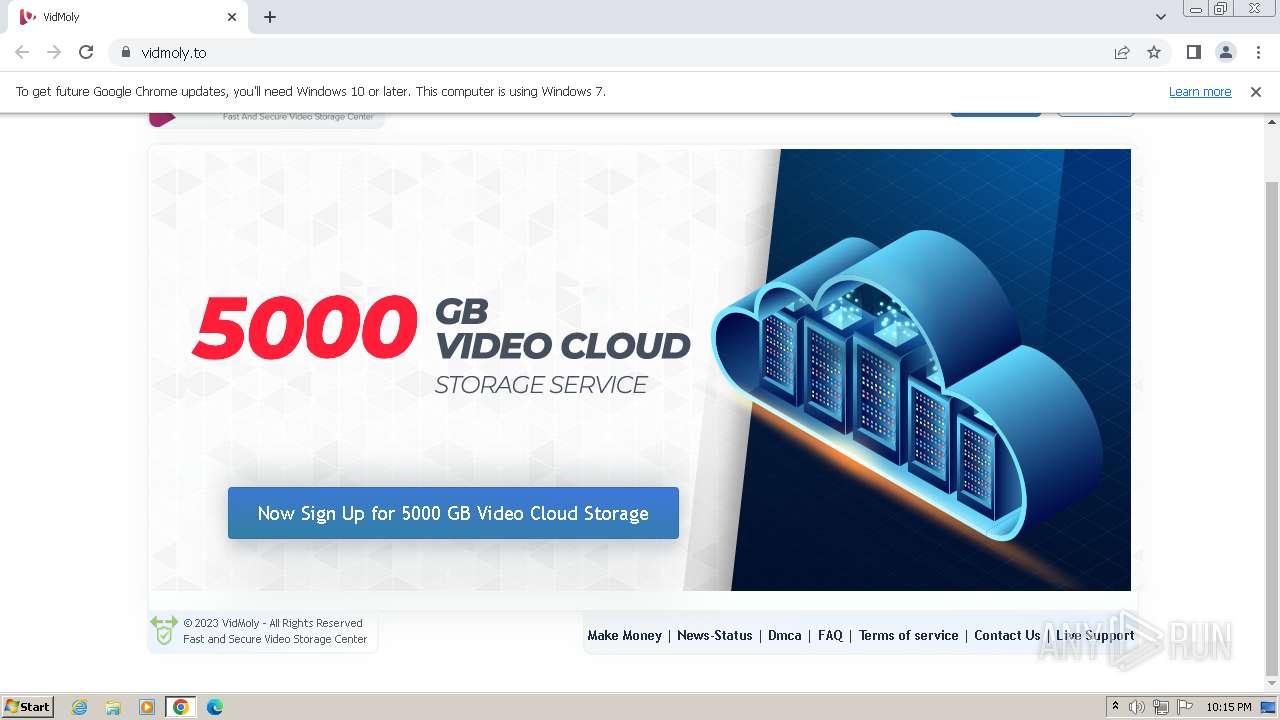1280x720 pixels.
Task: Open the Chrome profile avatar
Action: (1225, 52)
